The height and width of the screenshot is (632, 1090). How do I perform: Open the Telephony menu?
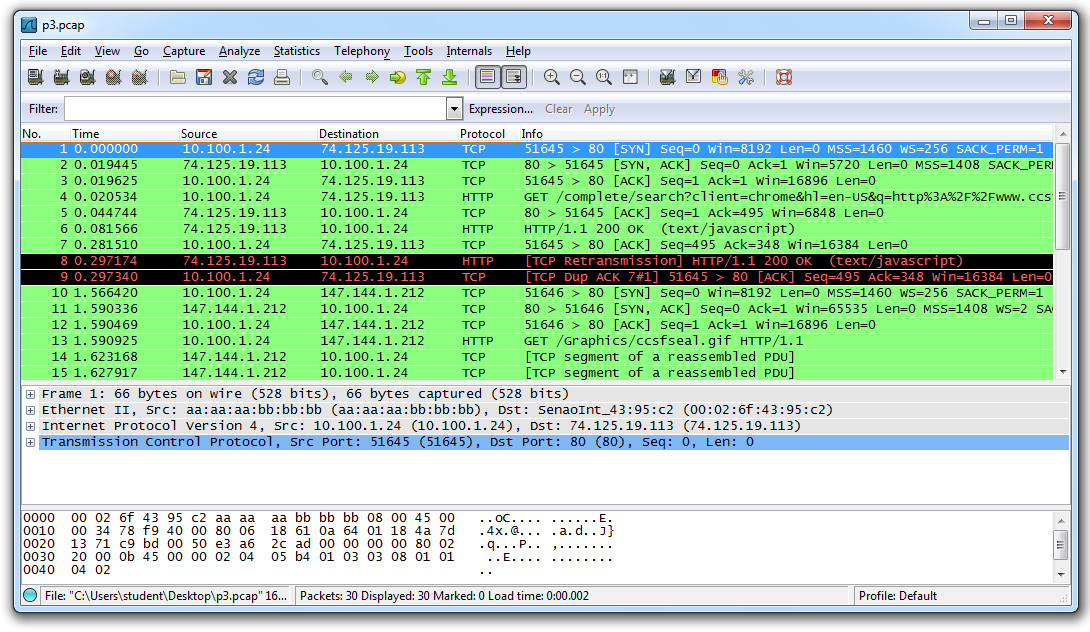tap(361, 51)
